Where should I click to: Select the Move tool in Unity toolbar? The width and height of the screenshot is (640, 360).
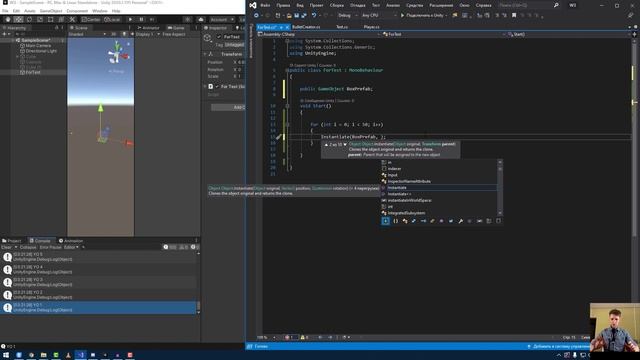(x=18, y=19)
